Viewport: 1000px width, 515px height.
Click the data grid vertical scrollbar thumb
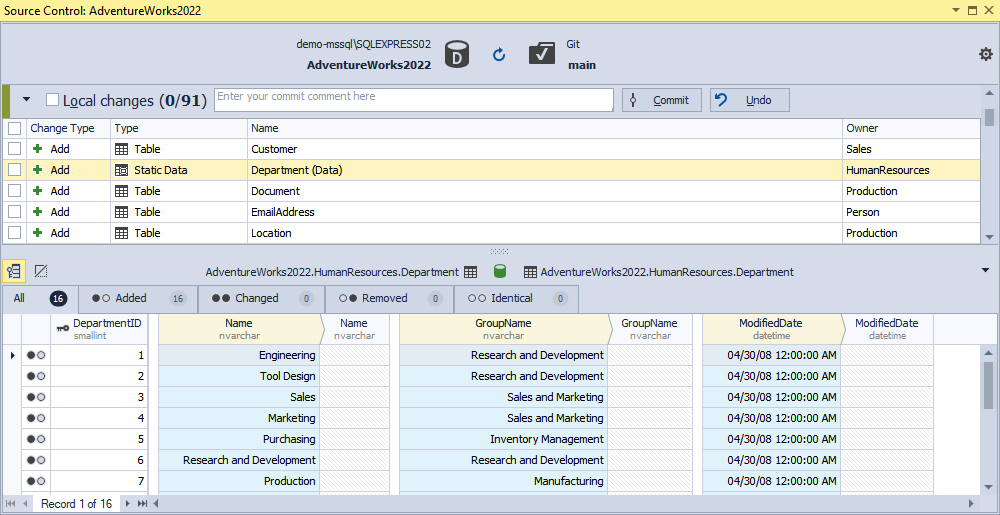point(988,386)
